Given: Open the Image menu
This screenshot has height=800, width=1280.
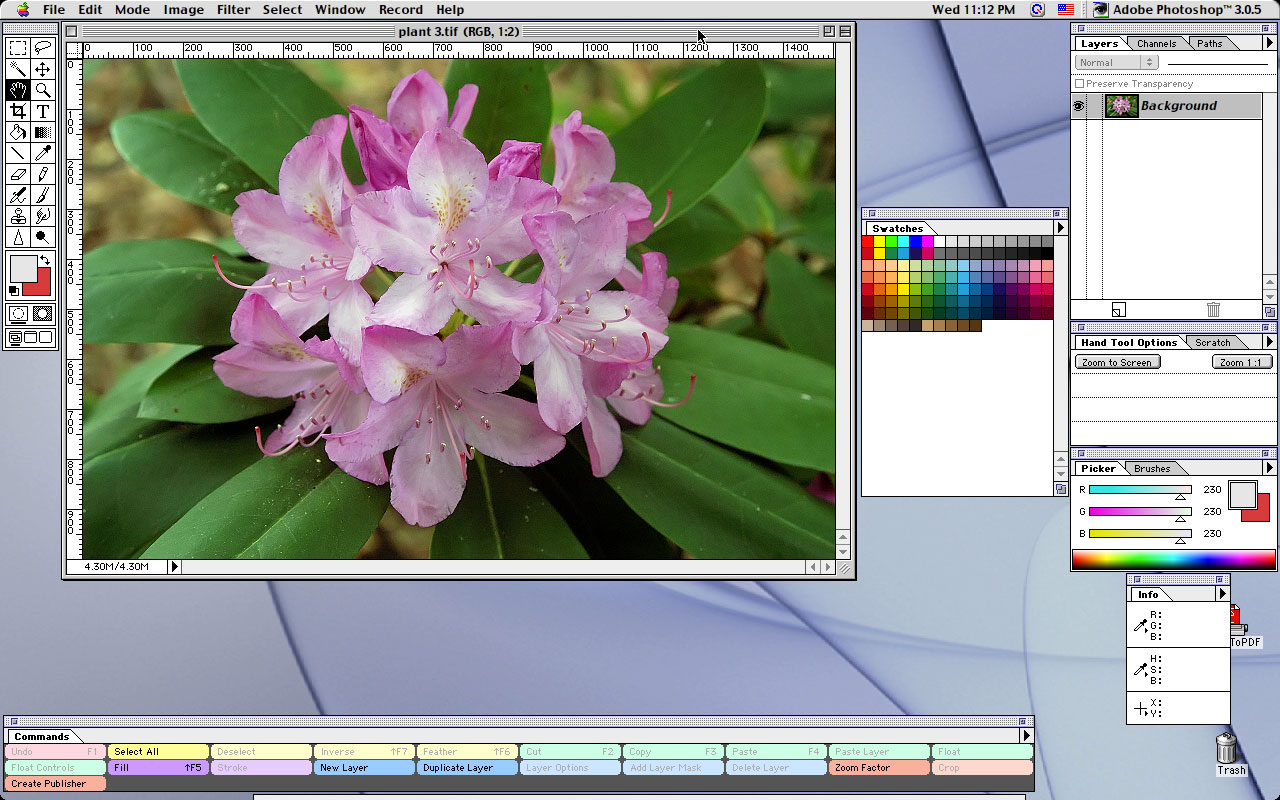Looking at the screenshot, I should point(183,9).
